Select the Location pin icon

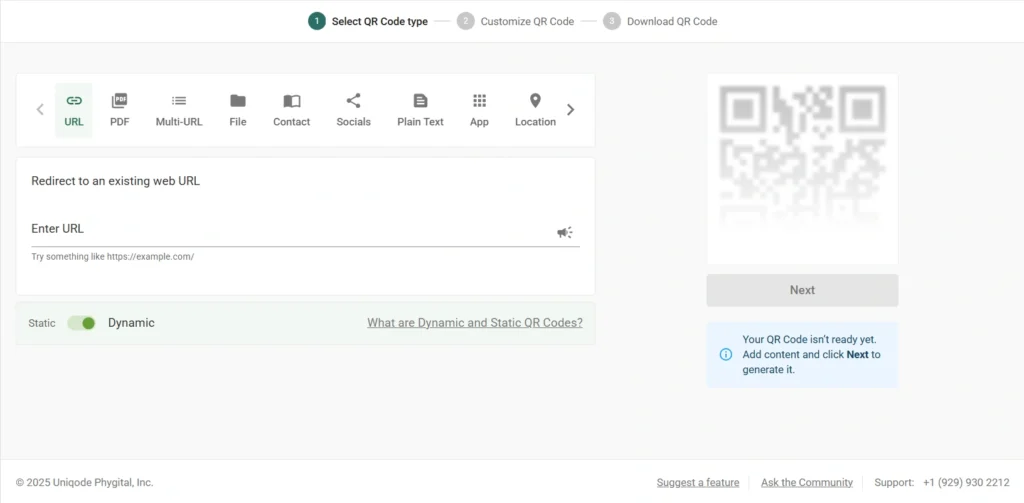pyautogui.click(x=536, y=101)
